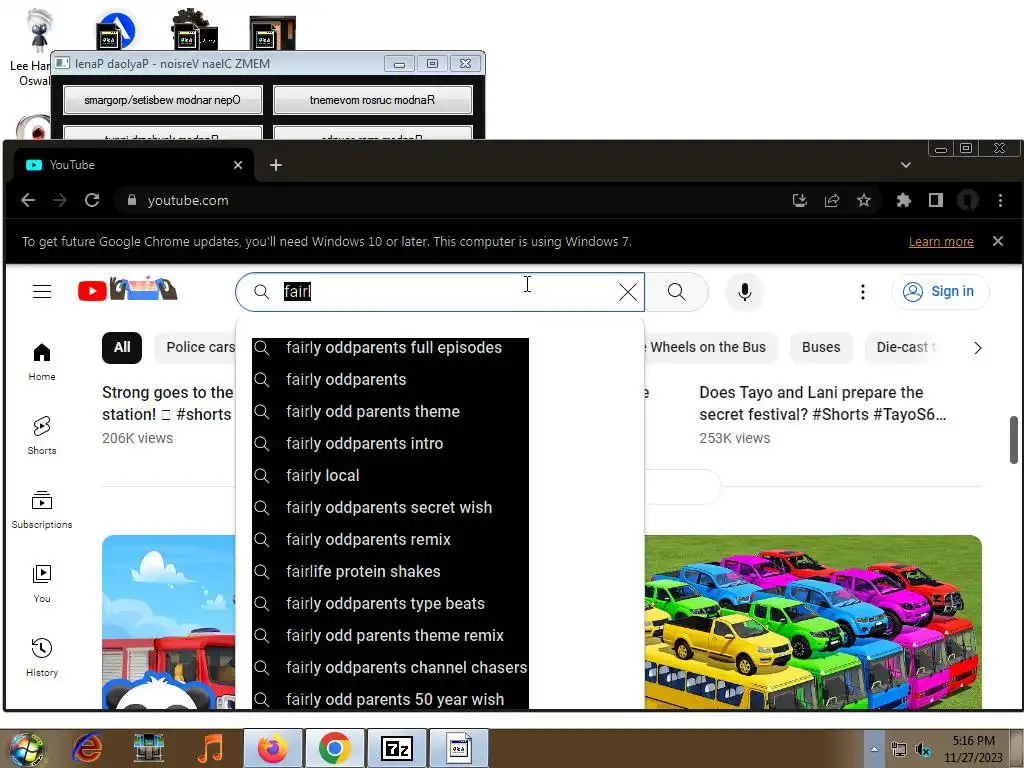This screenshot has height=768, width=1024.
Task: Open YouTube settings three-dot menu
Action: pos(863,292)
